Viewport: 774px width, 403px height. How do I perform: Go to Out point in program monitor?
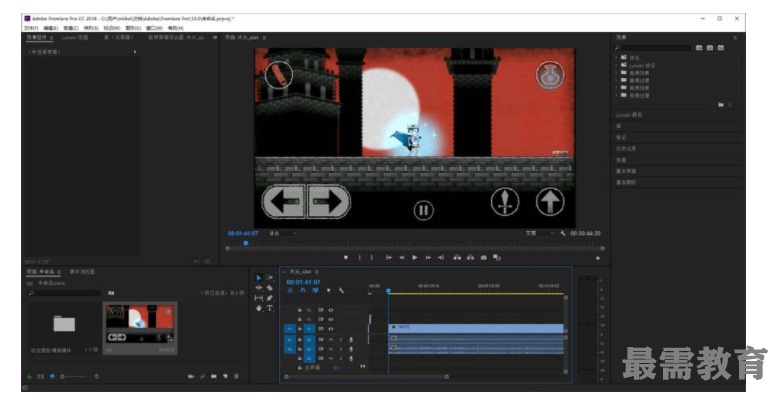[x=441, y=257]
